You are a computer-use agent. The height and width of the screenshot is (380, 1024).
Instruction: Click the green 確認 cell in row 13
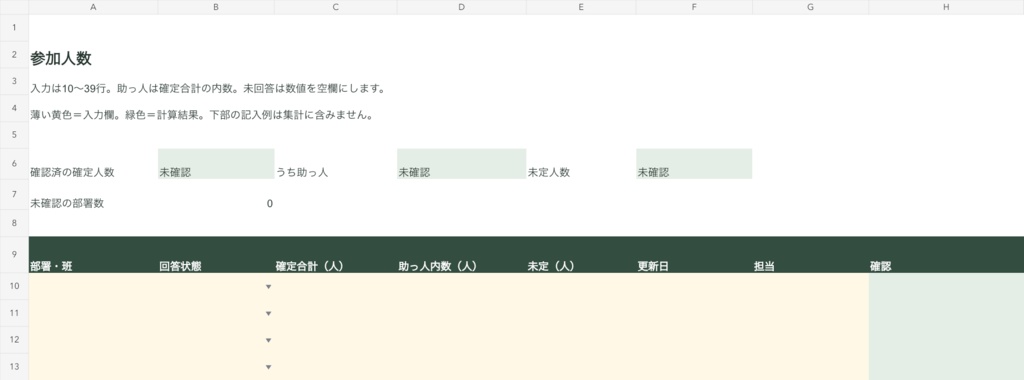point(946,367)
